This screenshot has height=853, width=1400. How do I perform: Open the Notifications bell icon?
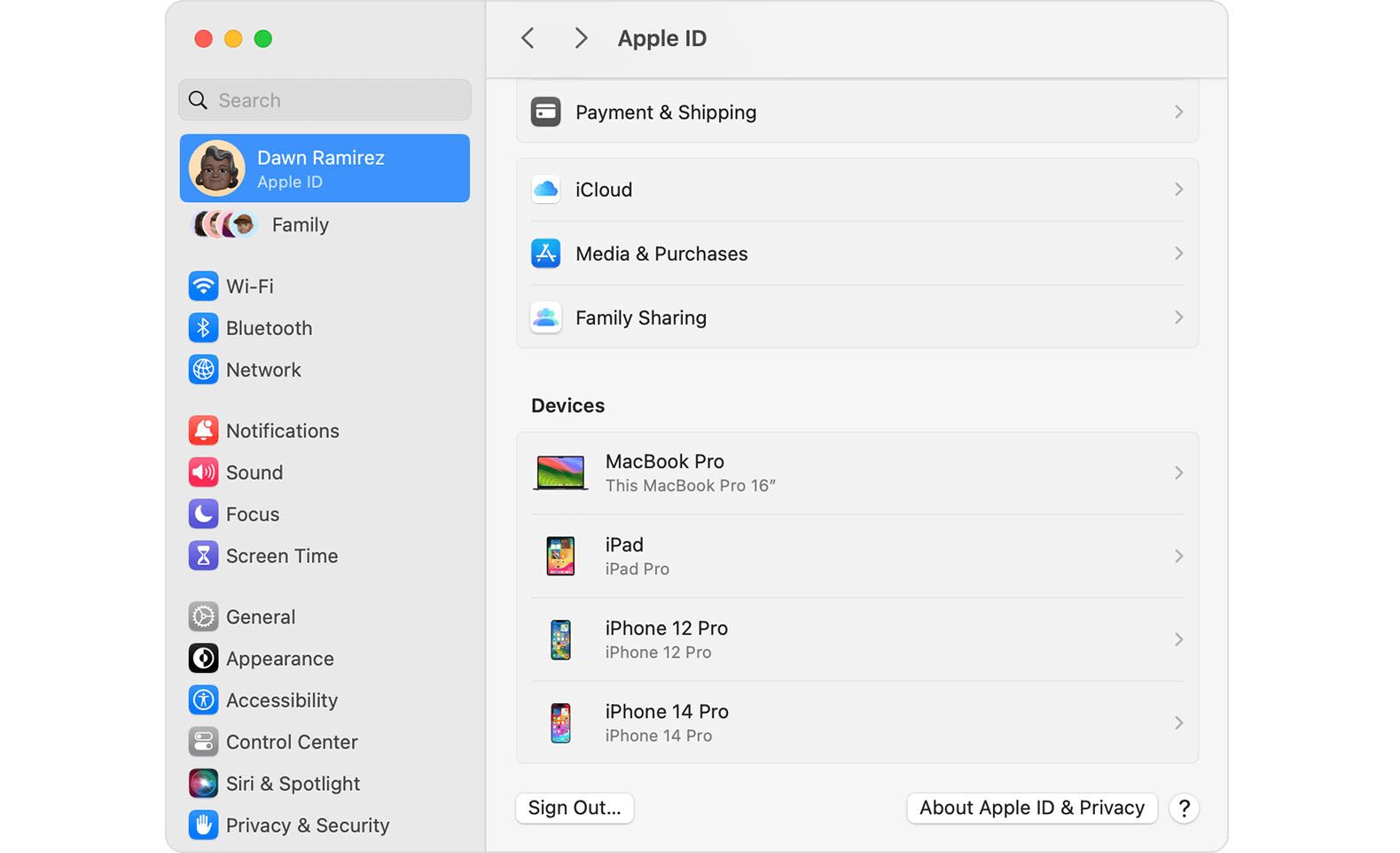point(203,431)
